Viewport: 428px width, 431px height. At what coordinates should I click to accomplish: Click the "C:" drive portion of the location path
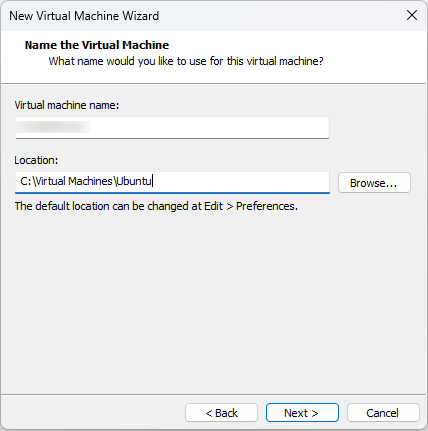click(x=26, y=181)
